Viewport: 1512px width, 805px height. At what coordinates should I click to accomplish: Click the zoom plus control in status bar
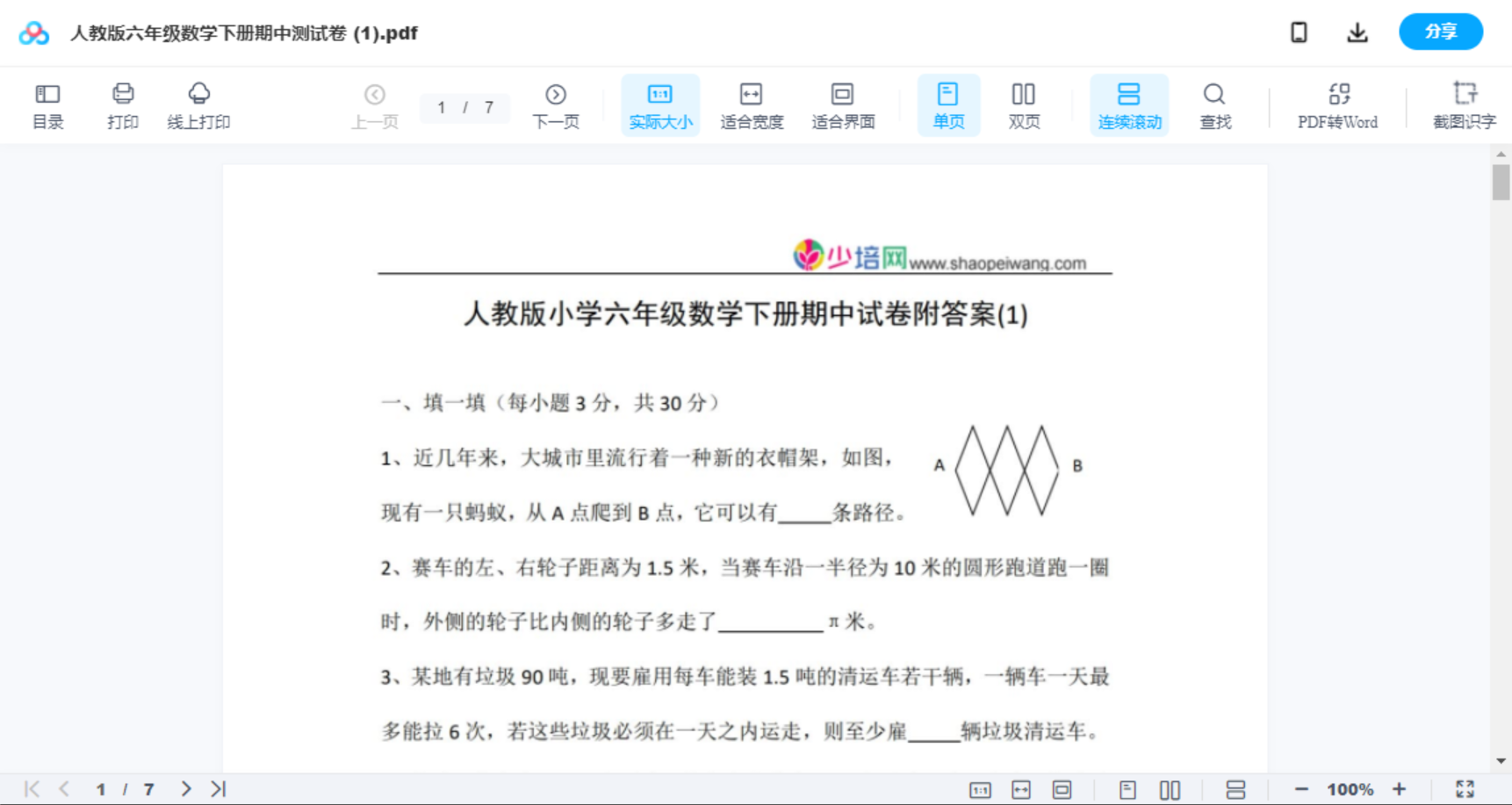pyautogui.click(x=1400, y=787)
